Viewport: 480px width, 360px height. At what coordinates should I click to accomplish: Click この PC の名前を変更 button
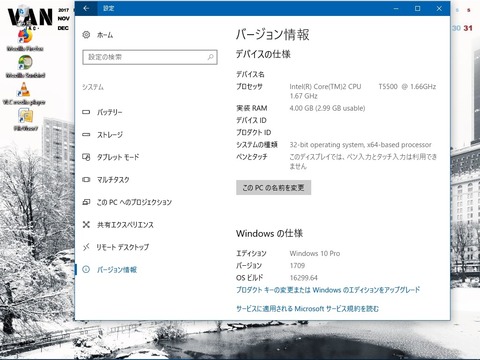tap(273, 188)
